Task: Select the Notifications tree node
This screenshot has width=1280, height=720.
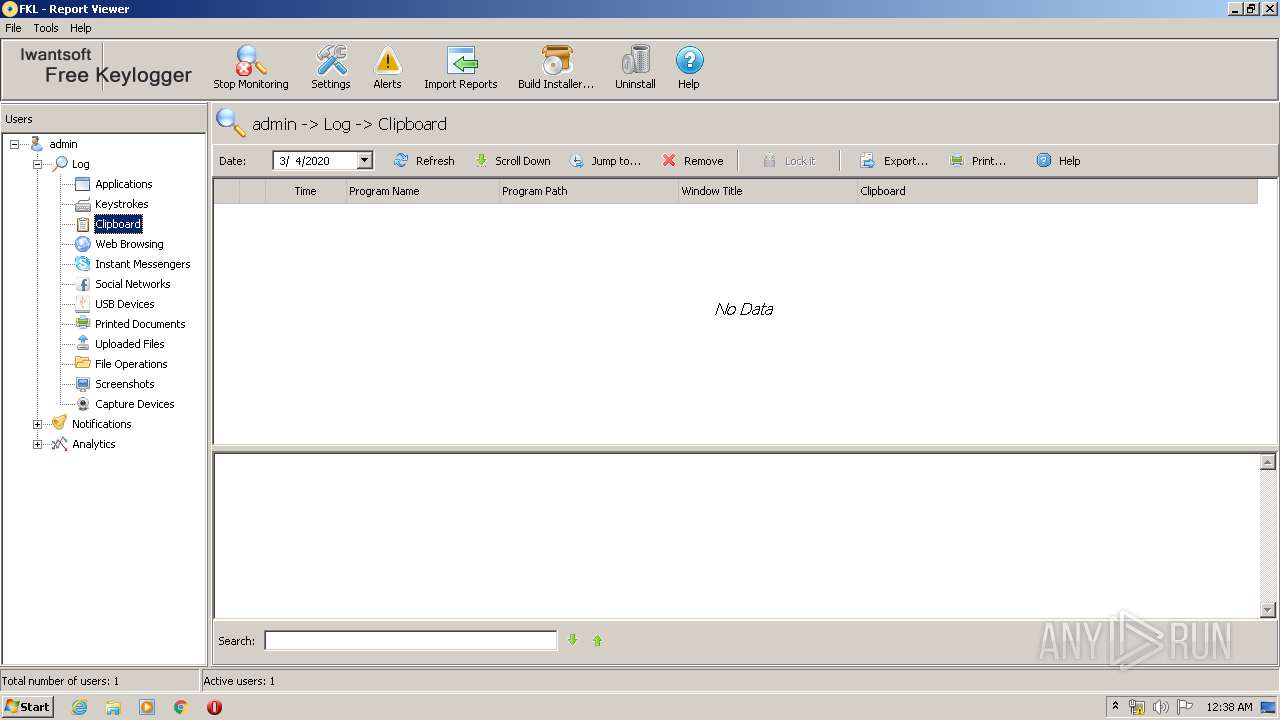Action: [x=101, y=424]
